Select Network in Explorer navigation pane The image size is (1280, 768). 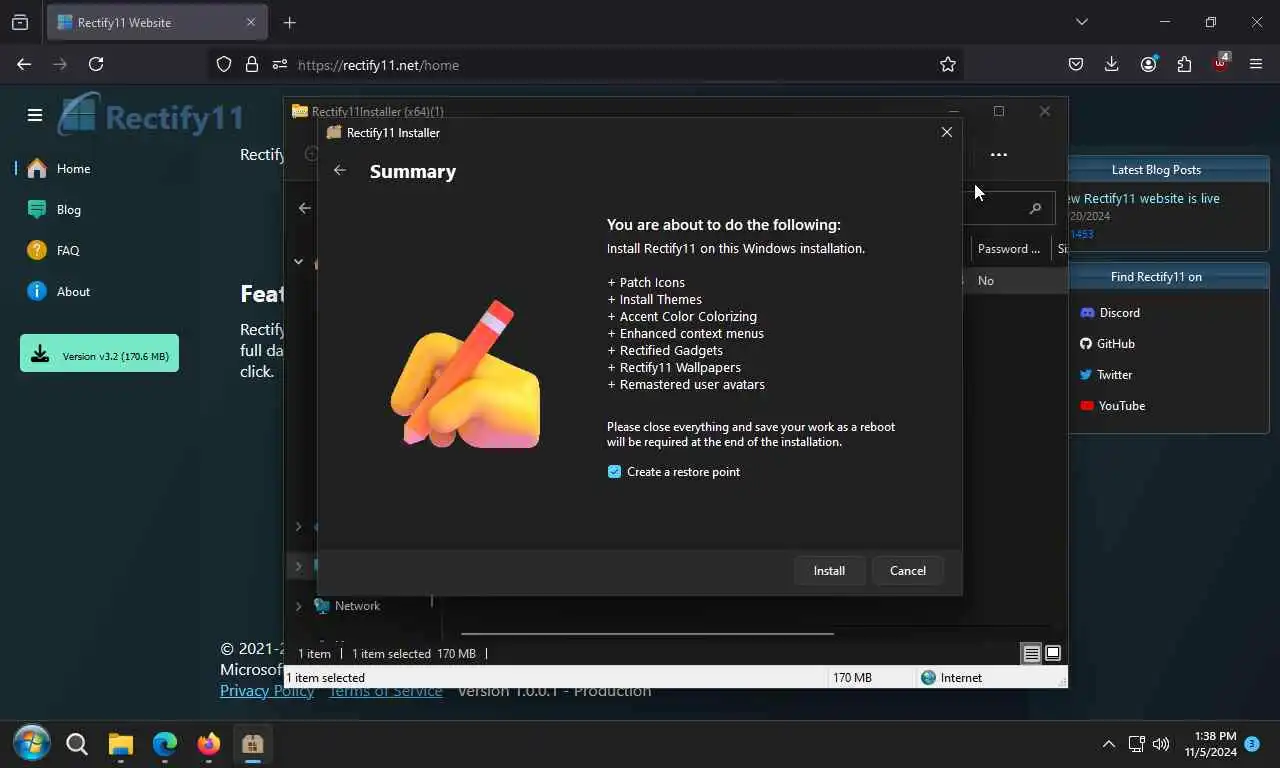357,606
